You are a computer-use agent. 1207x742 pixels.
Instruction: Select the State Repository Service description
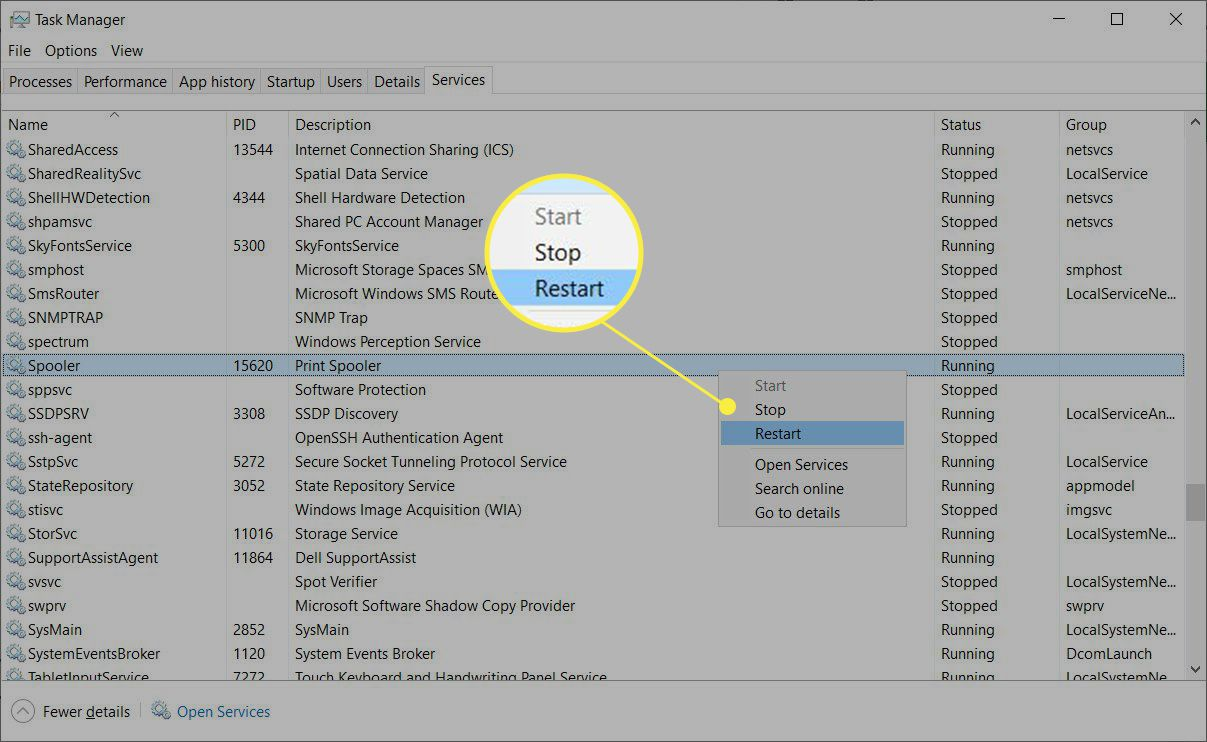coord(375,486)
